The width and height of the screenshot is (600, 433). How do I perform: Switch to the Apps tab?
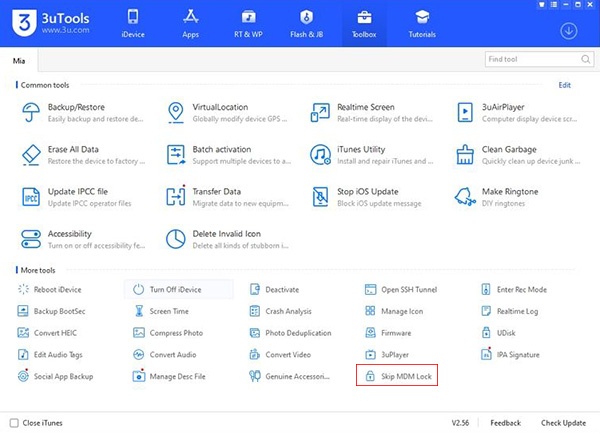(191, 24)
